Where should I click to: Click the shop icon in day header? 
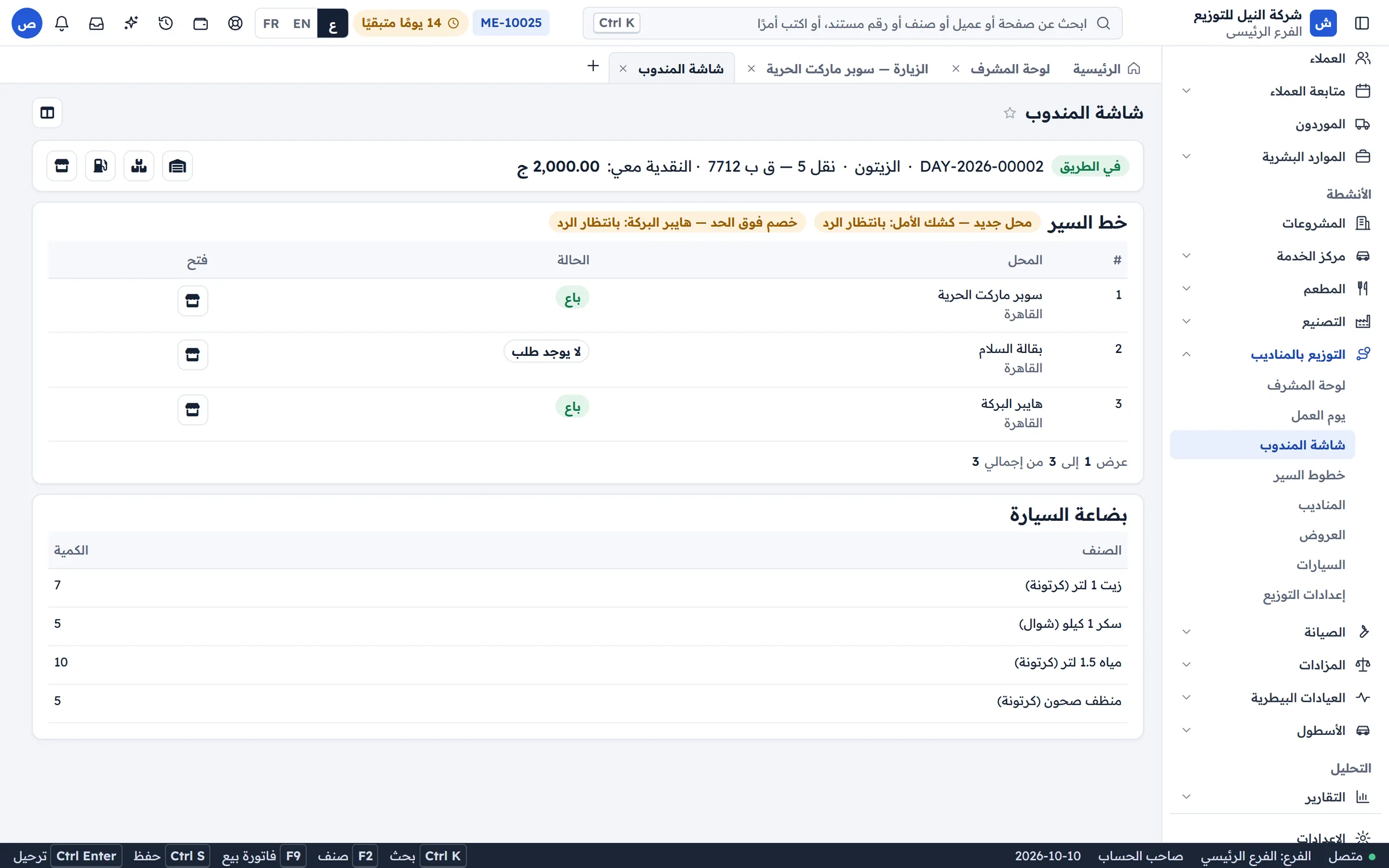click(62, 167)
